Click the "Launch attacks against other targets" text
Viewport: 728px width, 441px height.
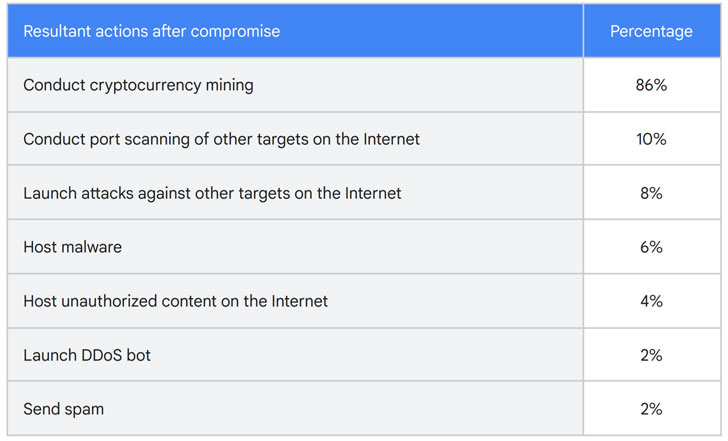[212, 193]
